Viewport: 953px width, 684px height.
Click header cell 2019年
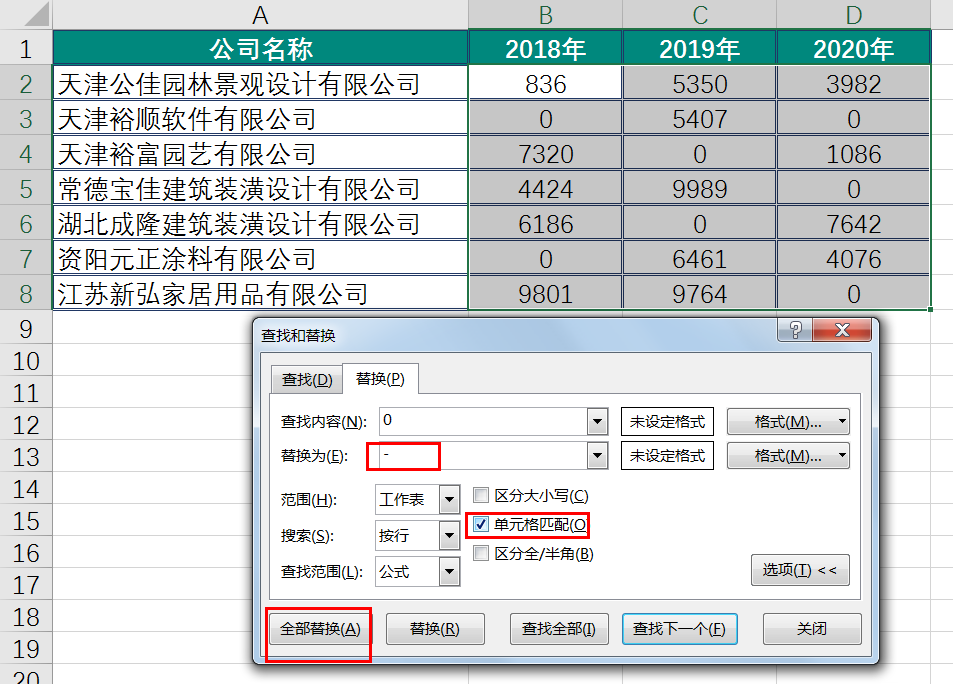click(x=700, y=49)
